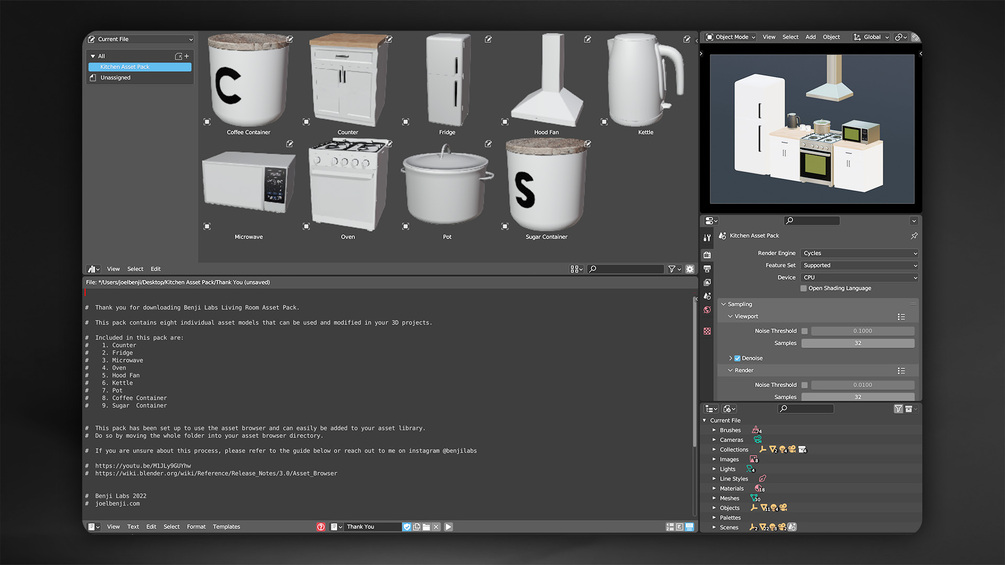The width and height of the screenshot is (1005, 565).
Task: Open the Scene properties tab icon
Action: (x=707, y=296)
